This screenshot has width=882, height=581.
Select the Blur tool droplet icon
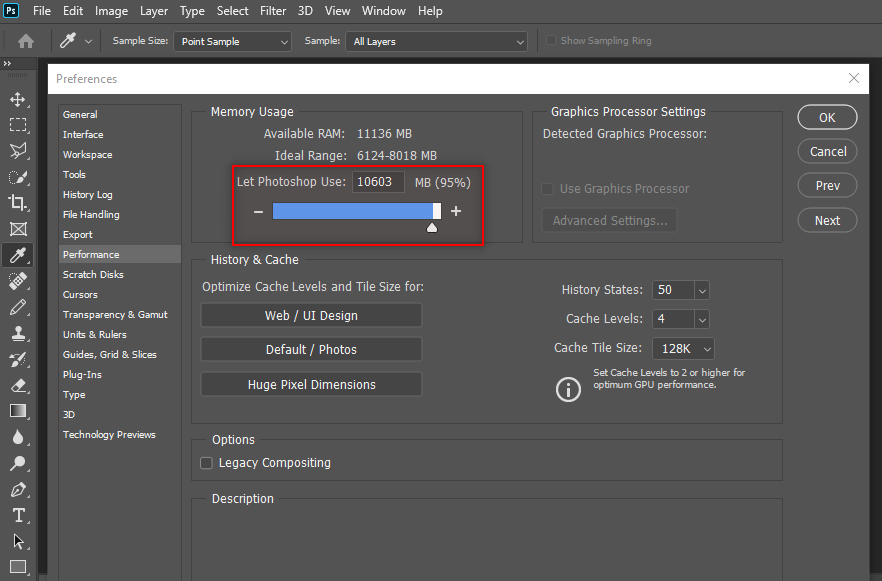click(17, 437)
